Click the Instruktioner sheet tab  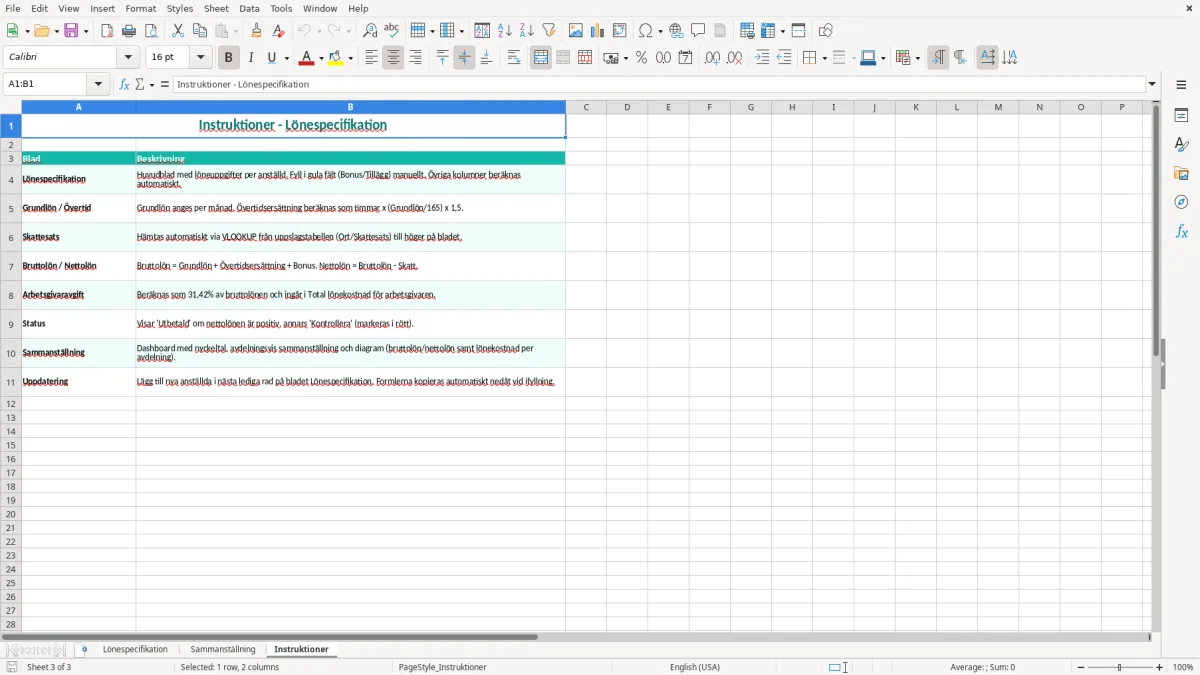tap(302, 650)
